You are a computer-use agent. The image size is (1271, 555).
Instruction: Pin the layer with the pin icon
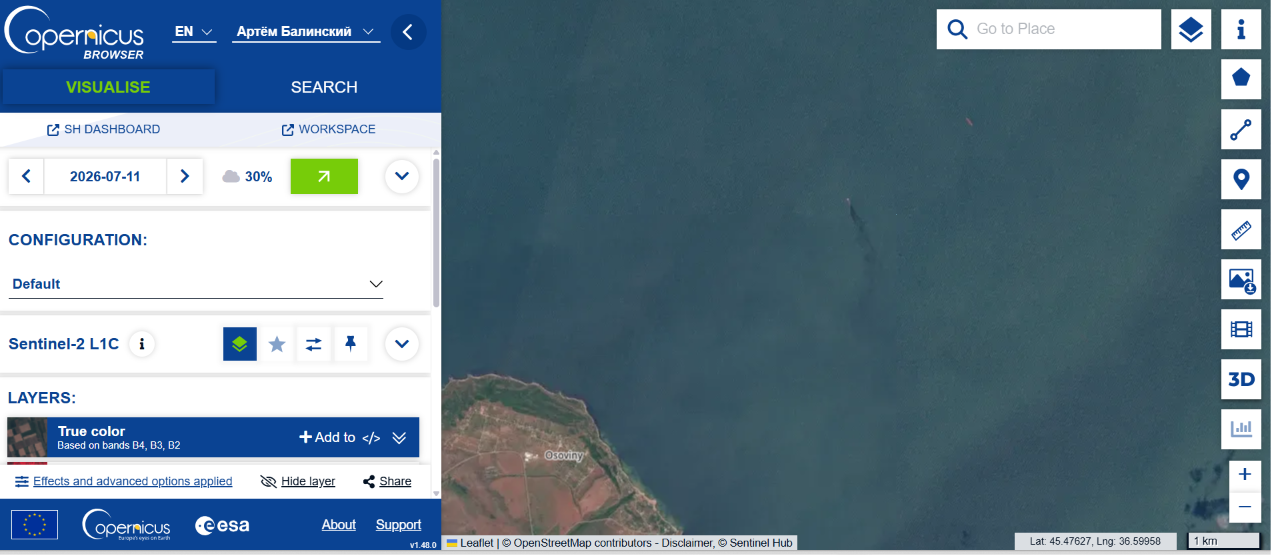coord(350,344)
